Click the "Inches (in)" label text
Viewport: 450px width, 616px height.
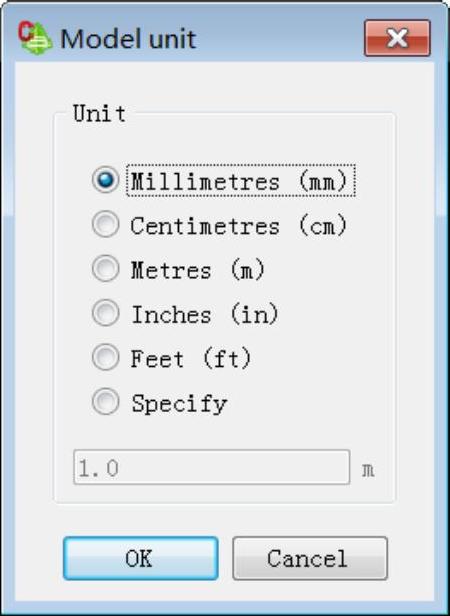coord(205,314)
